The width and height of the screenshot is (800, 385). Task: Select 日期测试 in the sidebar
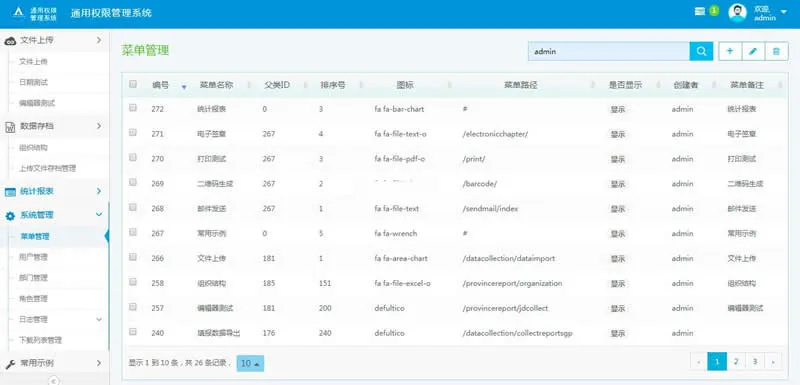34,83
